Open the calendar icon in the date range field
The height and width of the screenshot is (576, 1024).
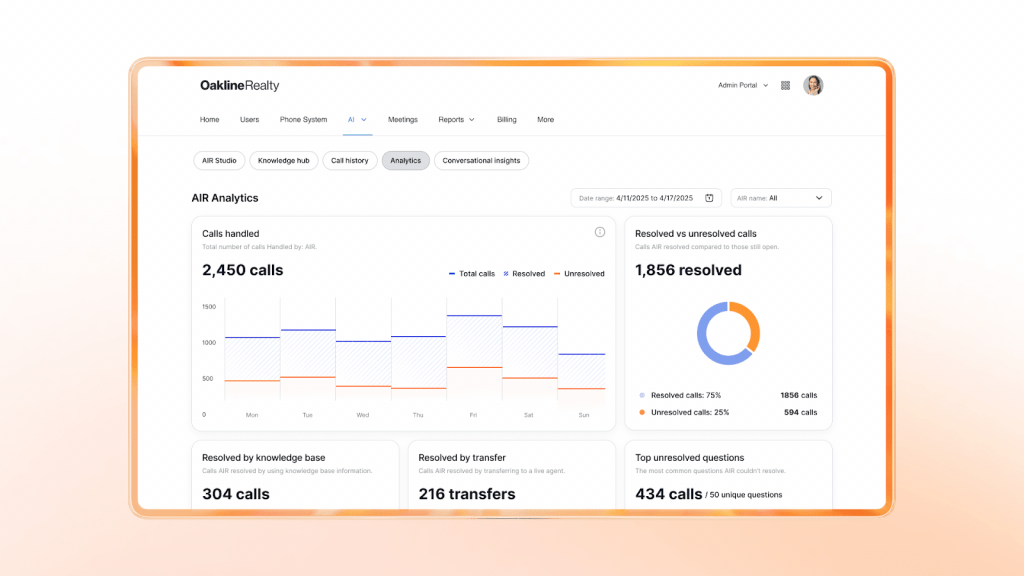[708, 197]
